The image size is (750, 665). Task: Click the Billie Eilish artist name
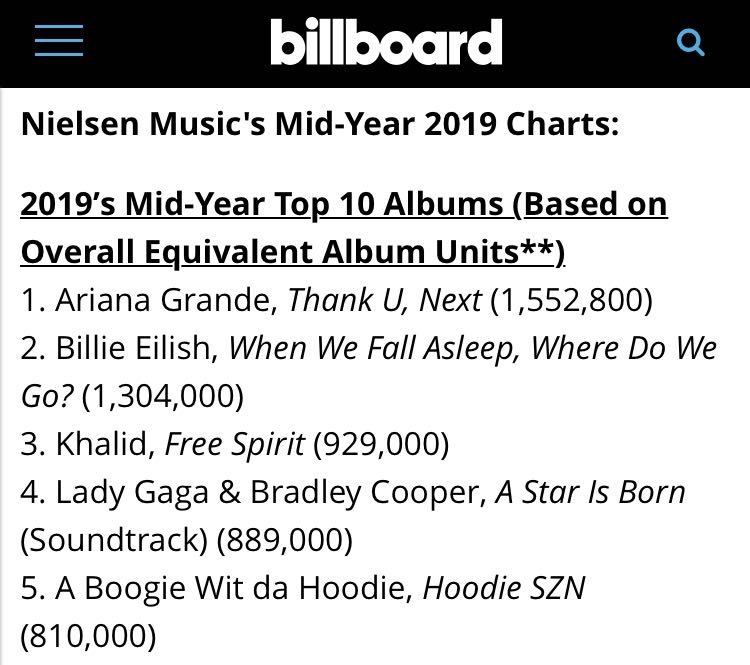(x=134, y=348)
